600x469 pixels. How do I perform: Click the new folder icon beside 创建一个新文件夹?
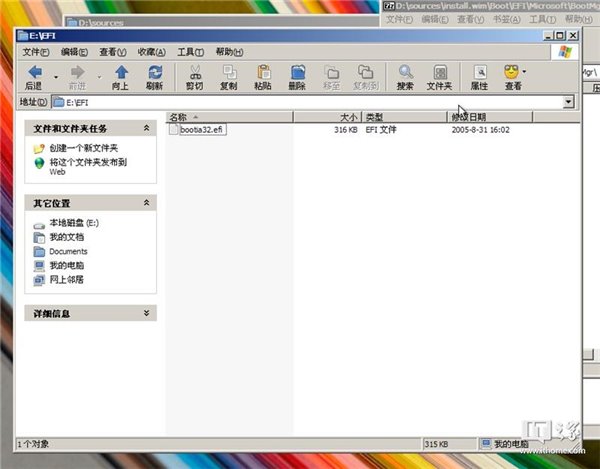pyautogui.click(x=39, y=148)
